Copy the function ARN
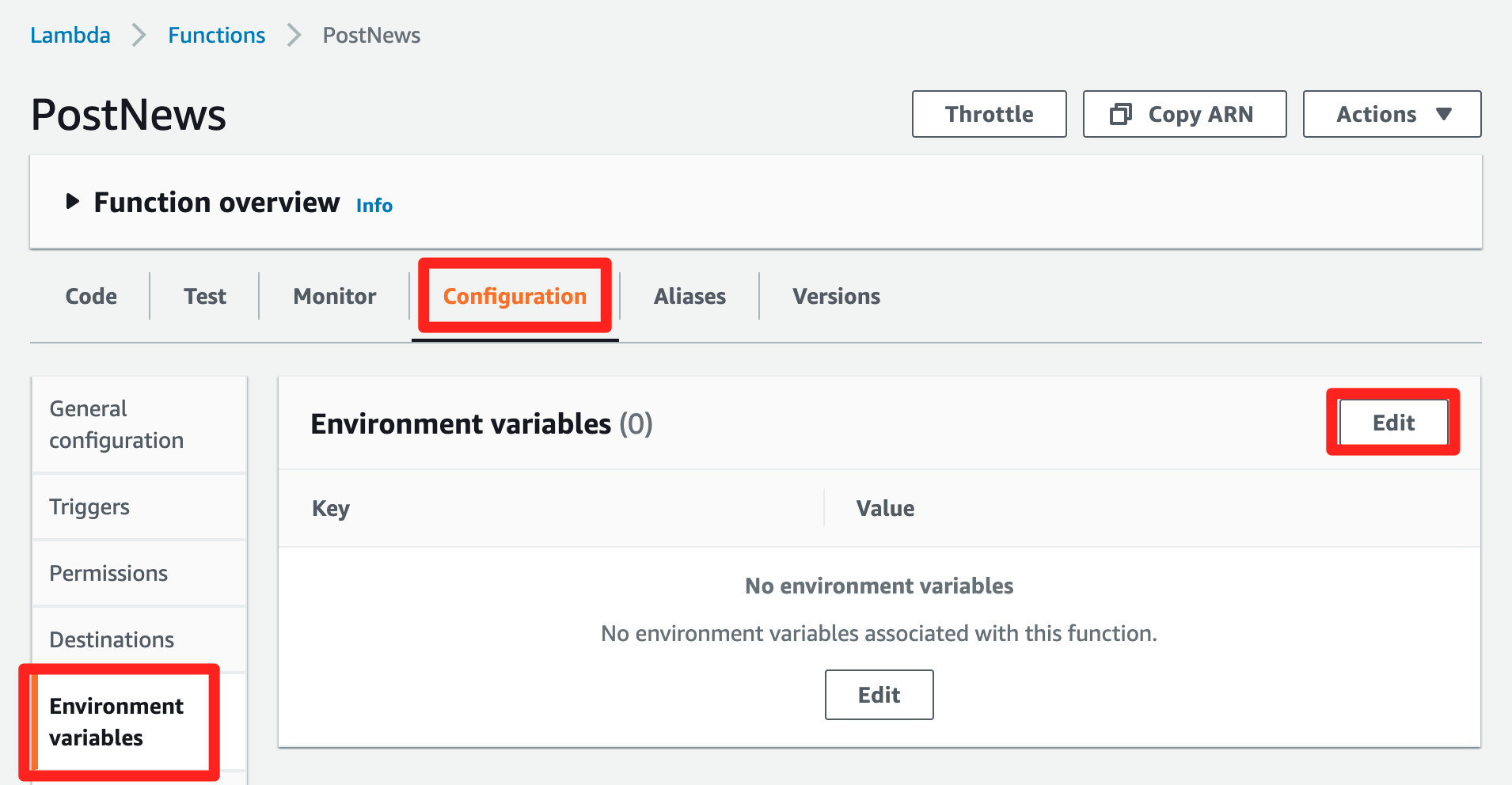 (x=1184, y=114)
